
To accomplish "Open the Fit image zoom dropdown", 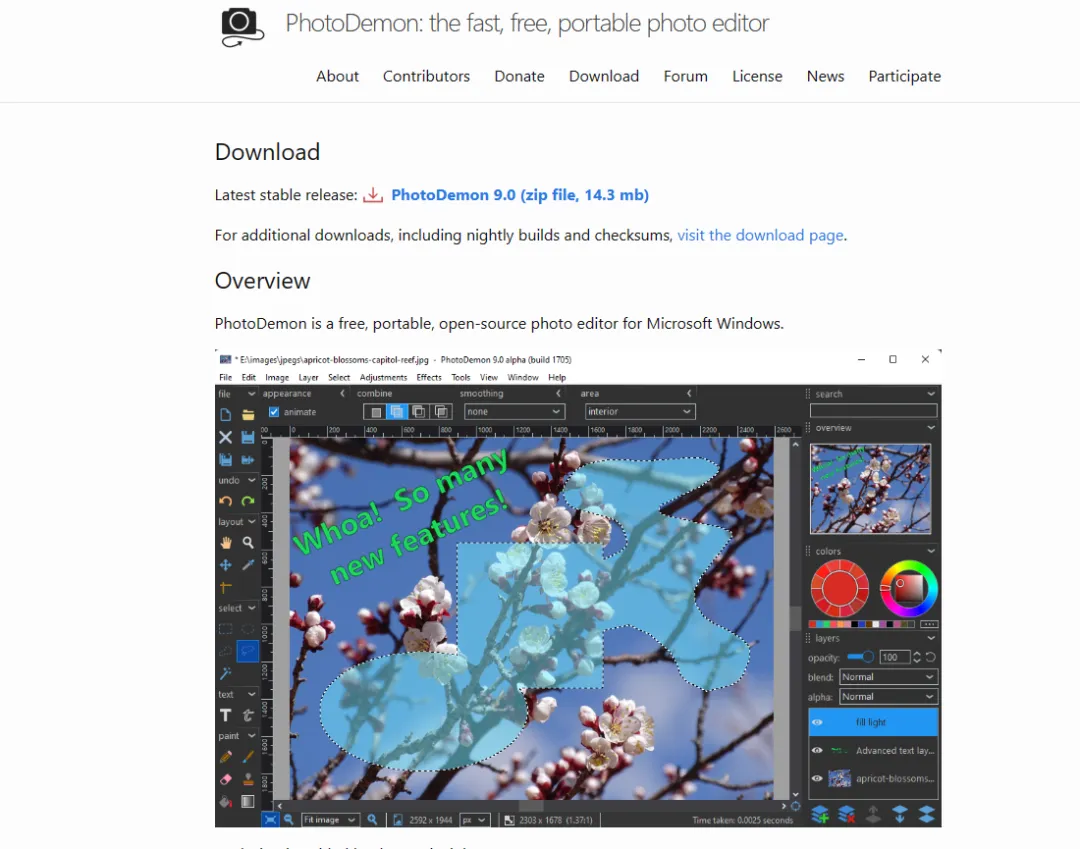I will click(330, 820).
